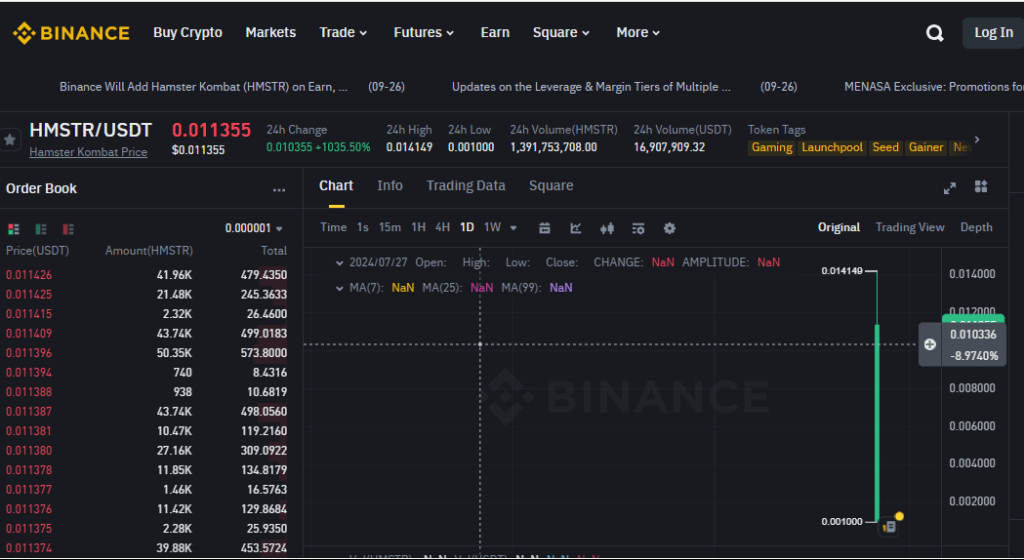The width and height of the screenshot is (1024, 560).
Task: Select the 1H interval
Action: click(x=418, y=227)
